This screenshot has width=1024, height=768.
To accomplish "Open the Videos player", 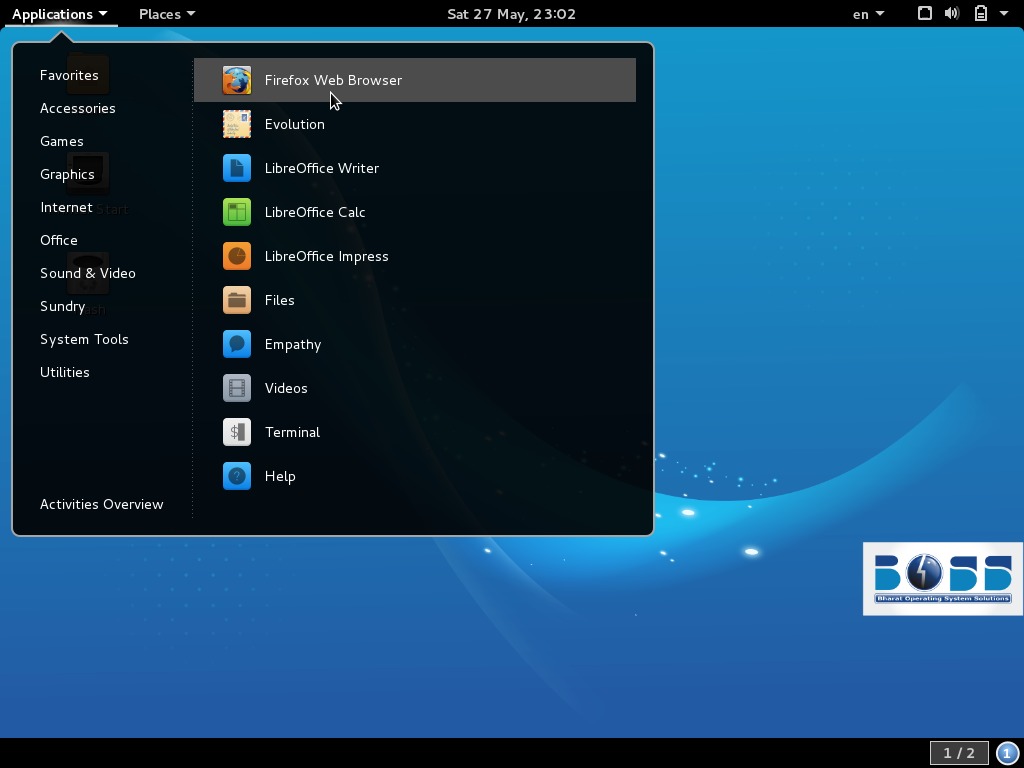I will click(286, 388).
